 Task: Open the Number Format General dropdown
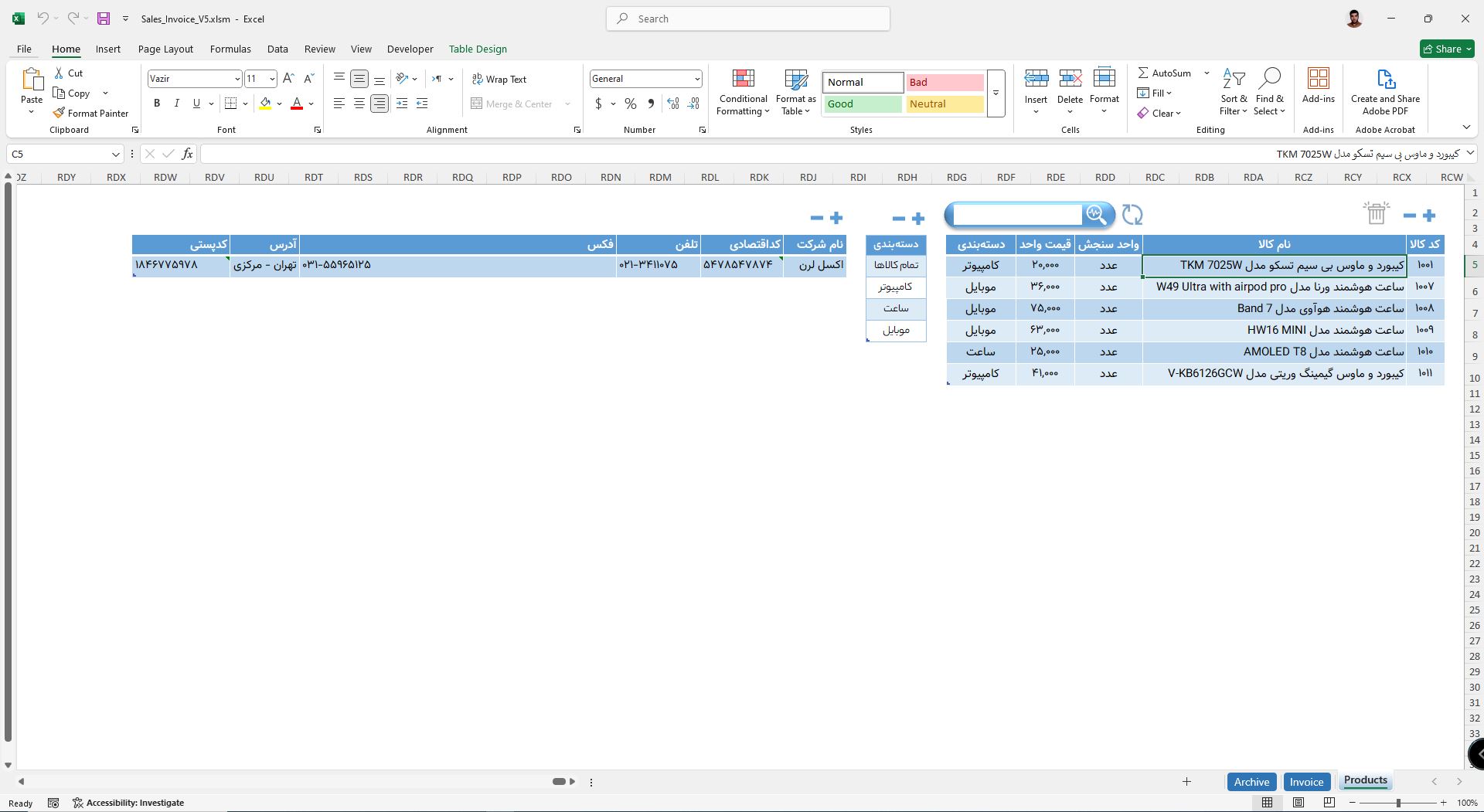696,79
